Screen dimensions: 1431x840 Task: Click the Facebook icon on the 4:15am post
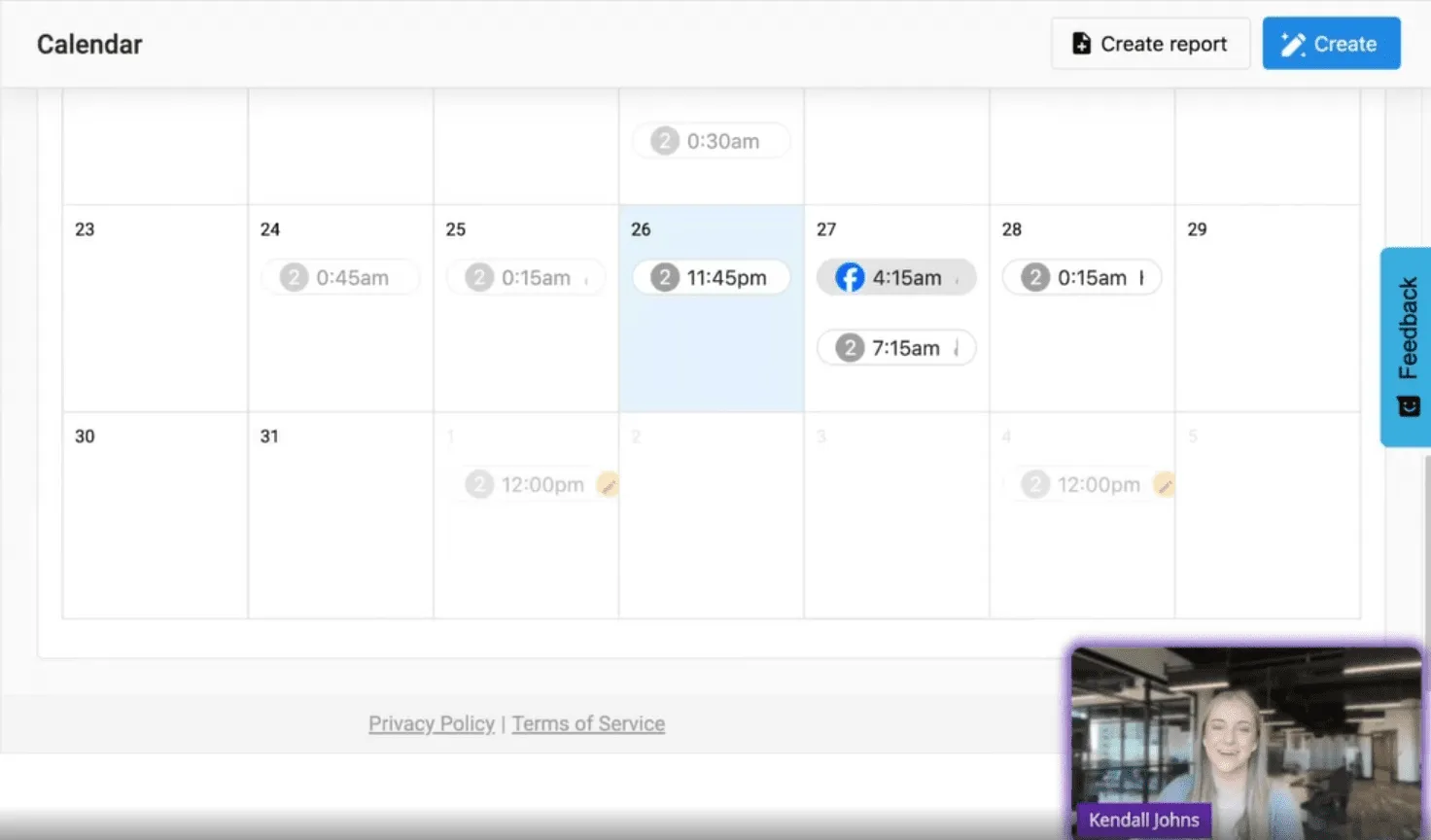(x=849, y=277)
